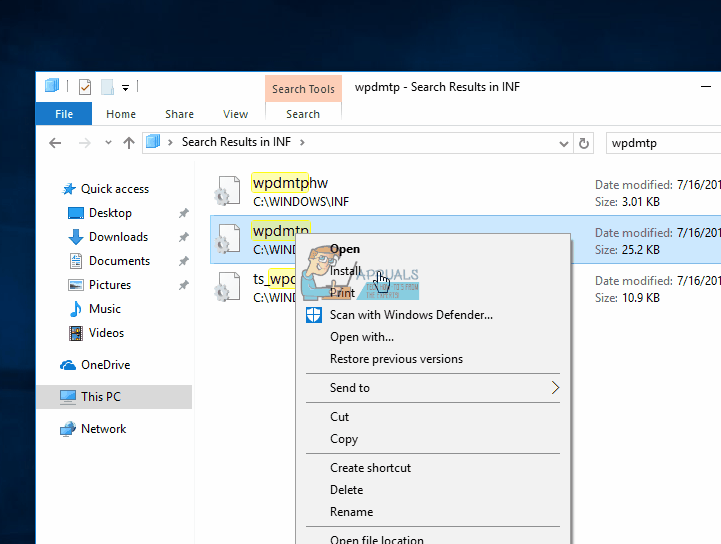This screenshot has width=721, height=544.
Task: Select the wpdmtphw file icon
Action: 227,191
